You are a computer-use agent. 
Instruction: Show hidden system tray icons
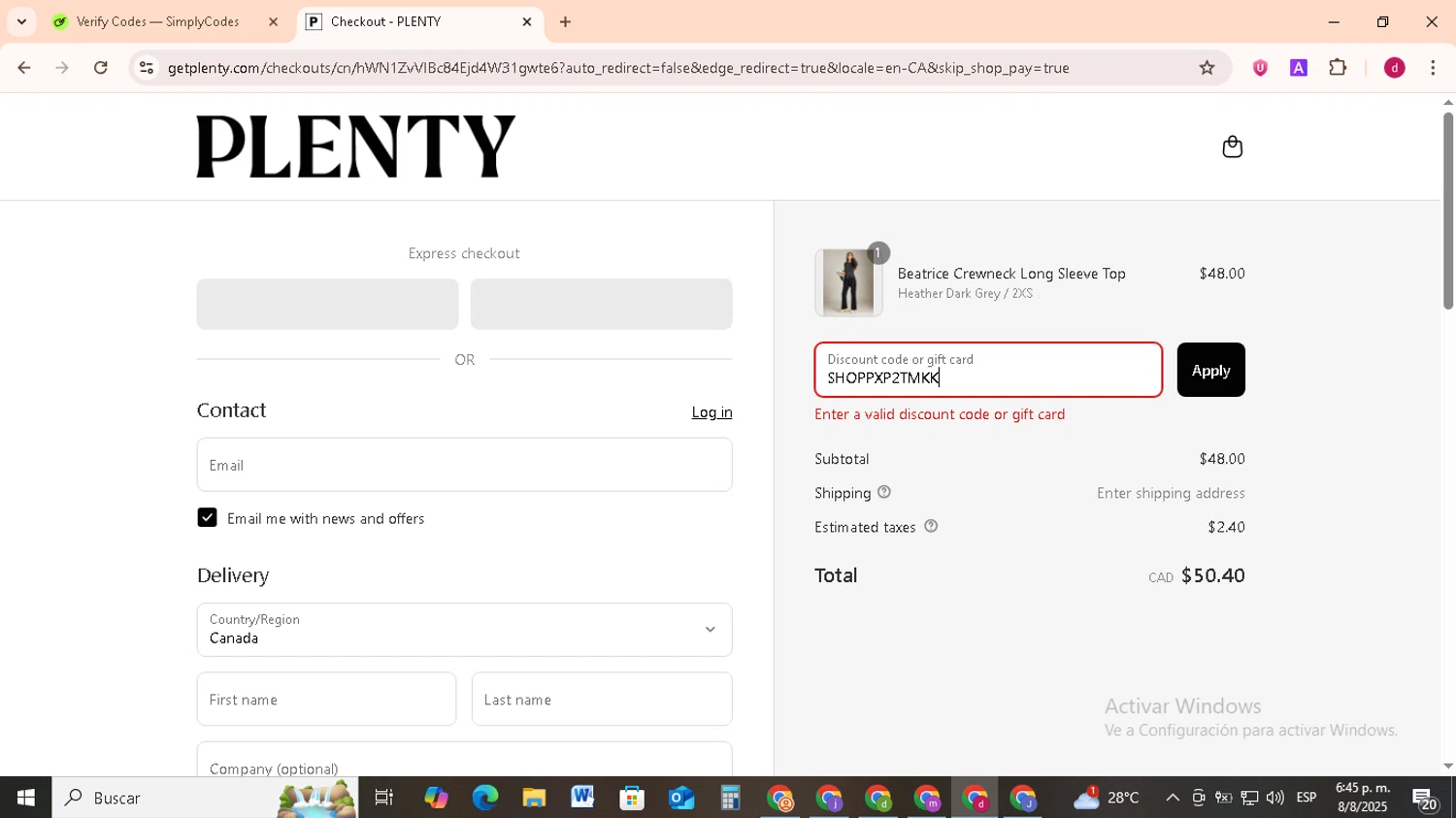[1173, 798]
